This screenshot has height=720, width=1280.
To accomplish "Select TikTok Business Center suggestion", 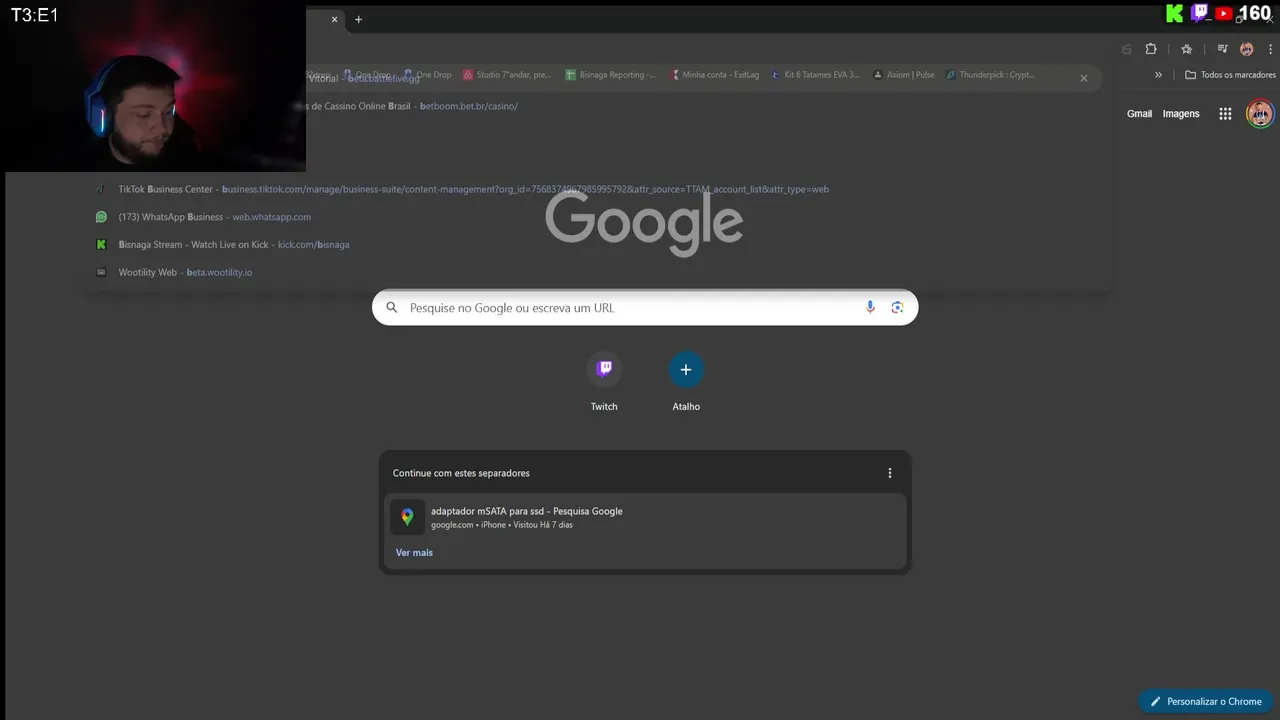I will (x=598, y=189).
